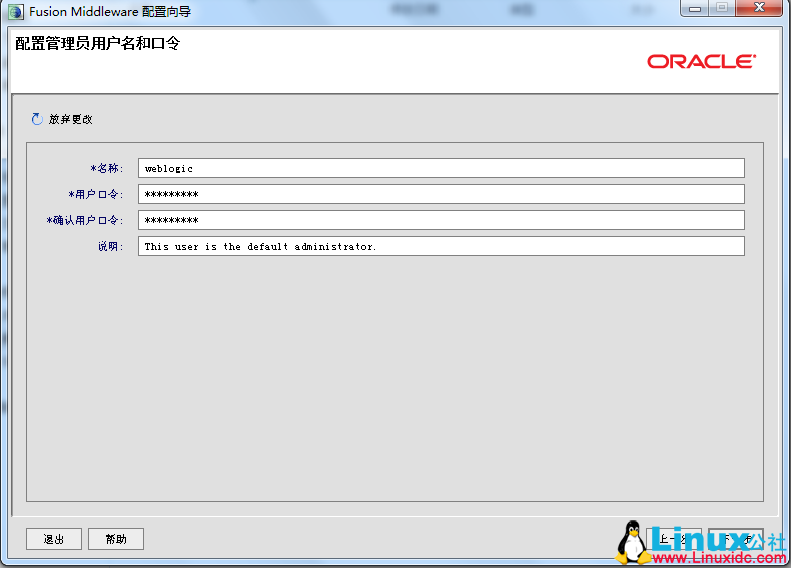Click the 配置管理员用户名和口令 heading text

click(97, 43)
